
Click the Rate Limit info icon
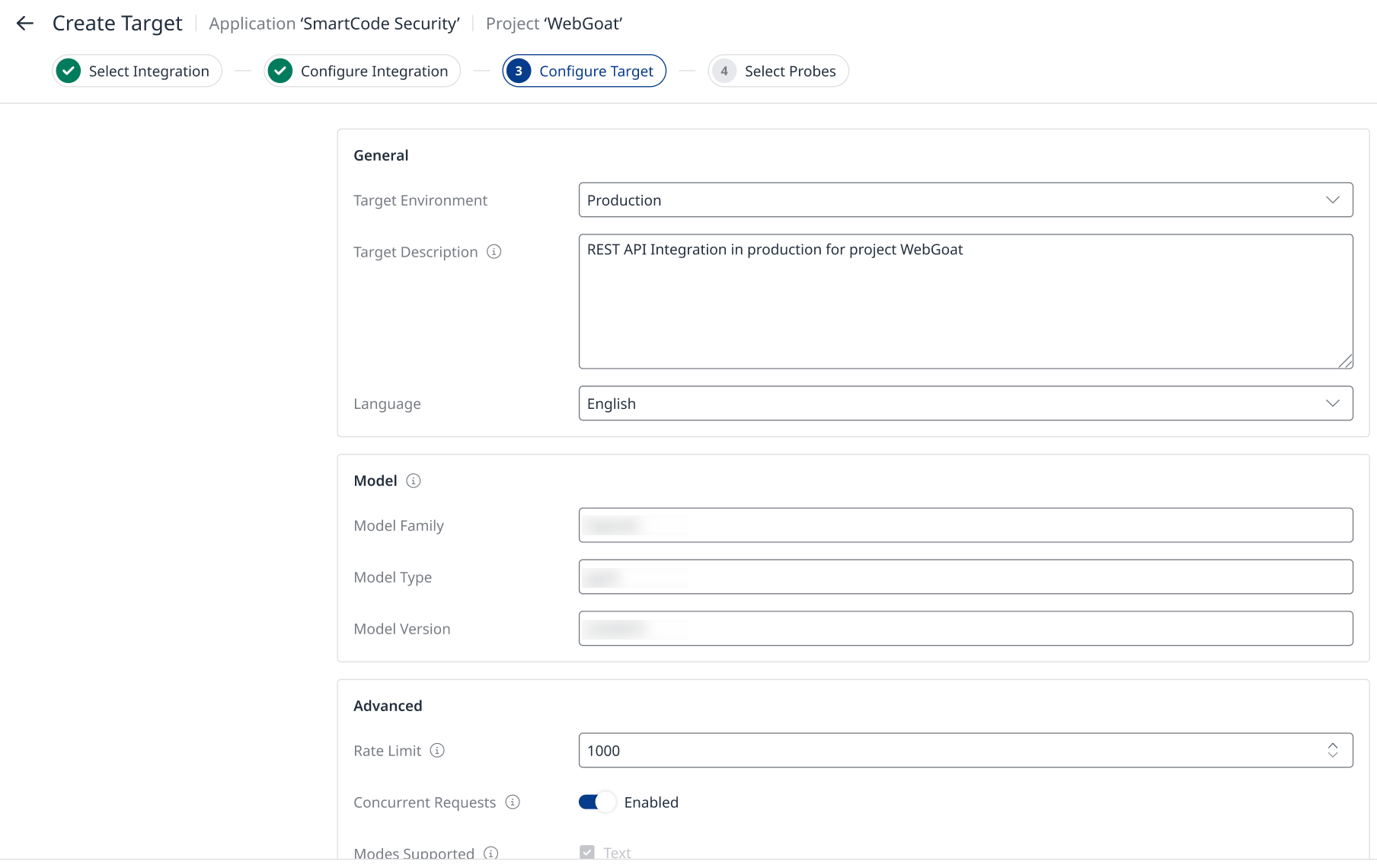coord(437,750)
